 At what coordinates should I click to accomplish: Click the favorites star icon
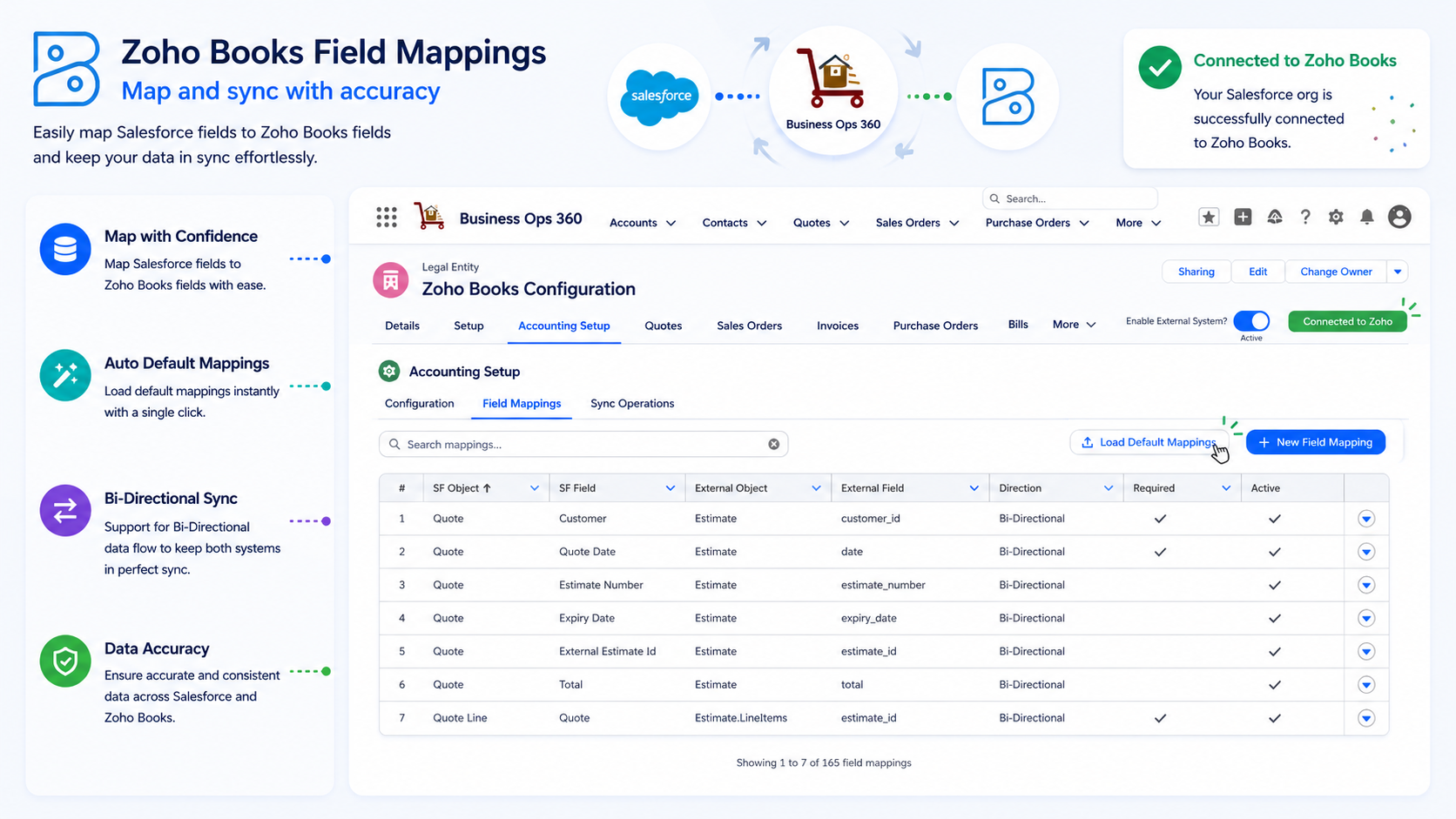pos(1209,217)
